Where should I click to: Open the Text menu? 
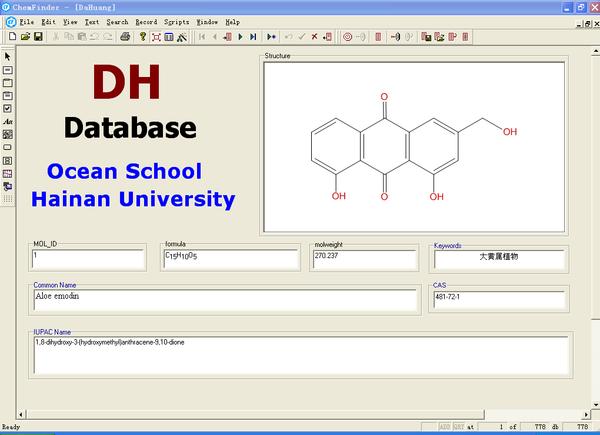point(92,22)
